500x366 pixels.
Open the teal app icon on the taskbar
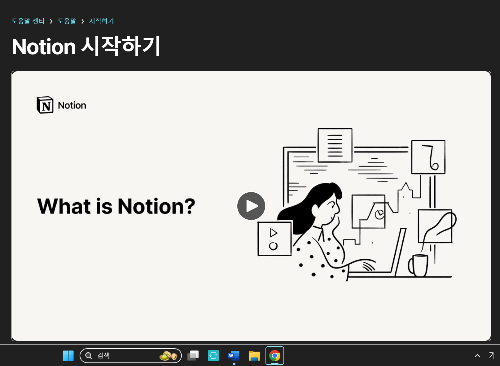[x=213, y=356]
